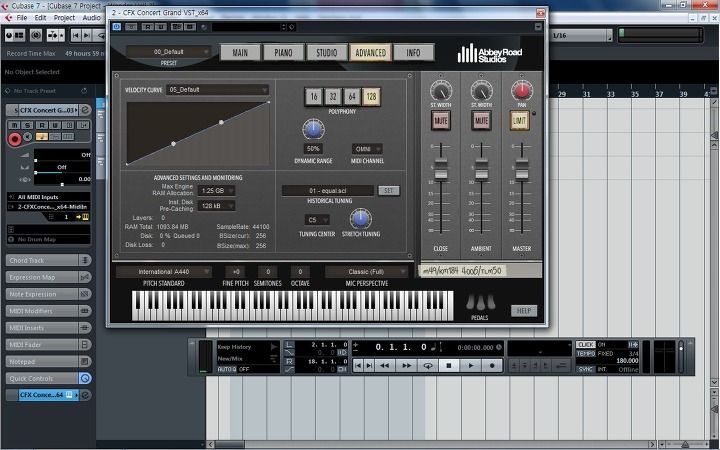Click the transport Fast Forward button
This screenshot has width=720, height=450.
tap(406, 366)
